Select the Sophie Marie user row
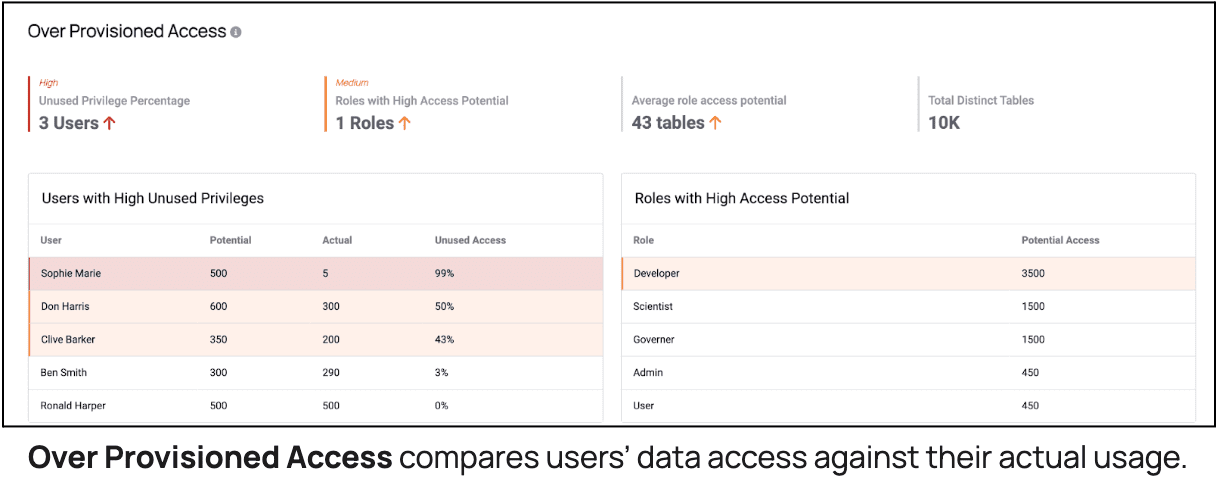 [316, 274]
